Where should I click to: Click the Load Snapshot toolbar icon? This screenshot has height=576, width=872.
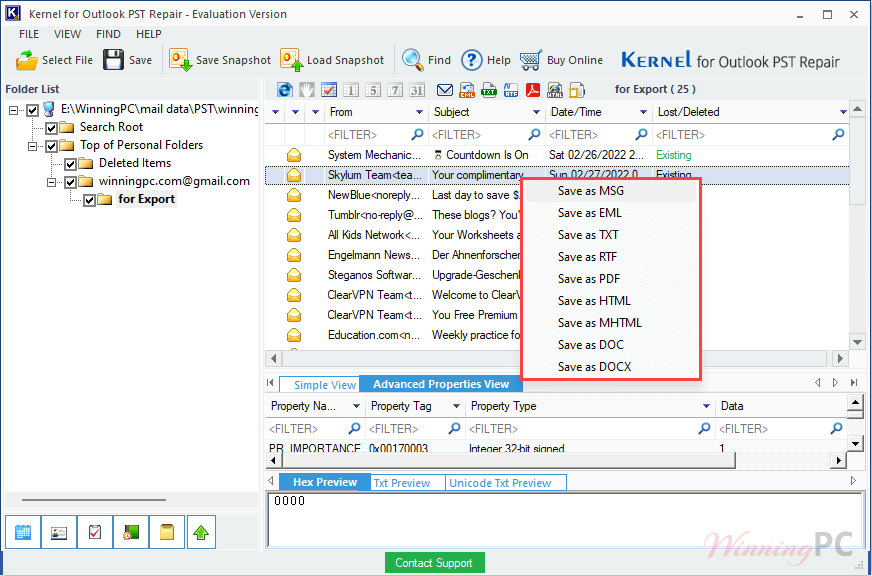292,59
